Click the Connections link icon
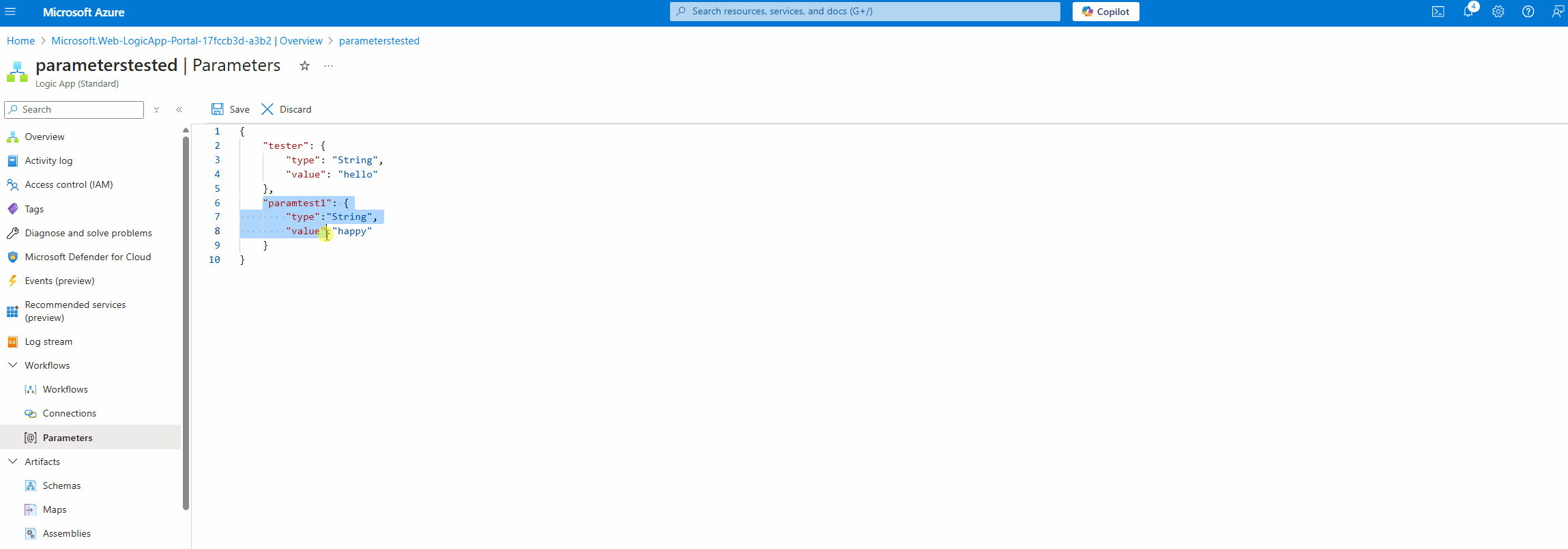This screenshot has width=1568, height=549. pos(30,413)
